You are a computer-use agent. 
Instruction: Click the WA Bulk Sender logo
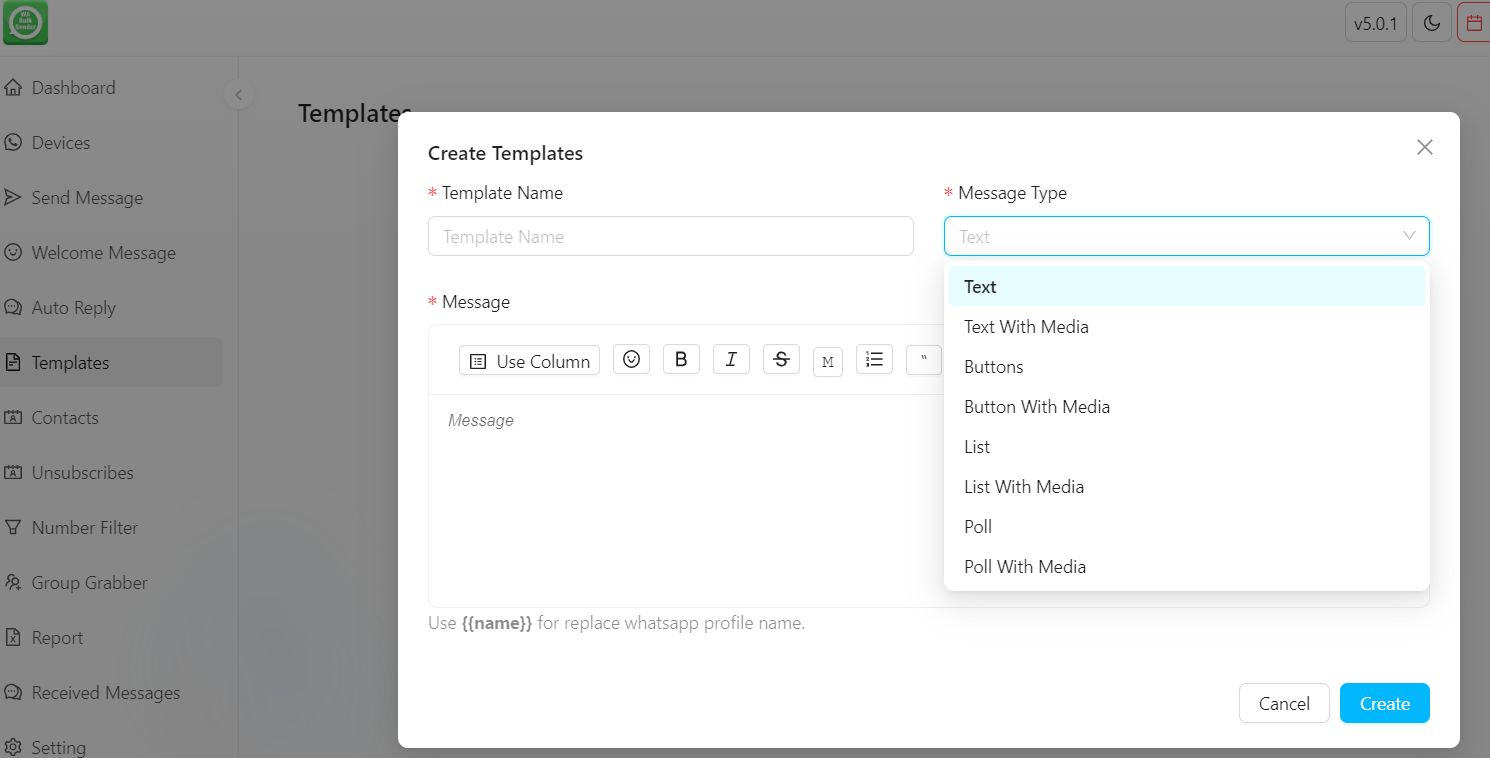(x=25, y=22)
